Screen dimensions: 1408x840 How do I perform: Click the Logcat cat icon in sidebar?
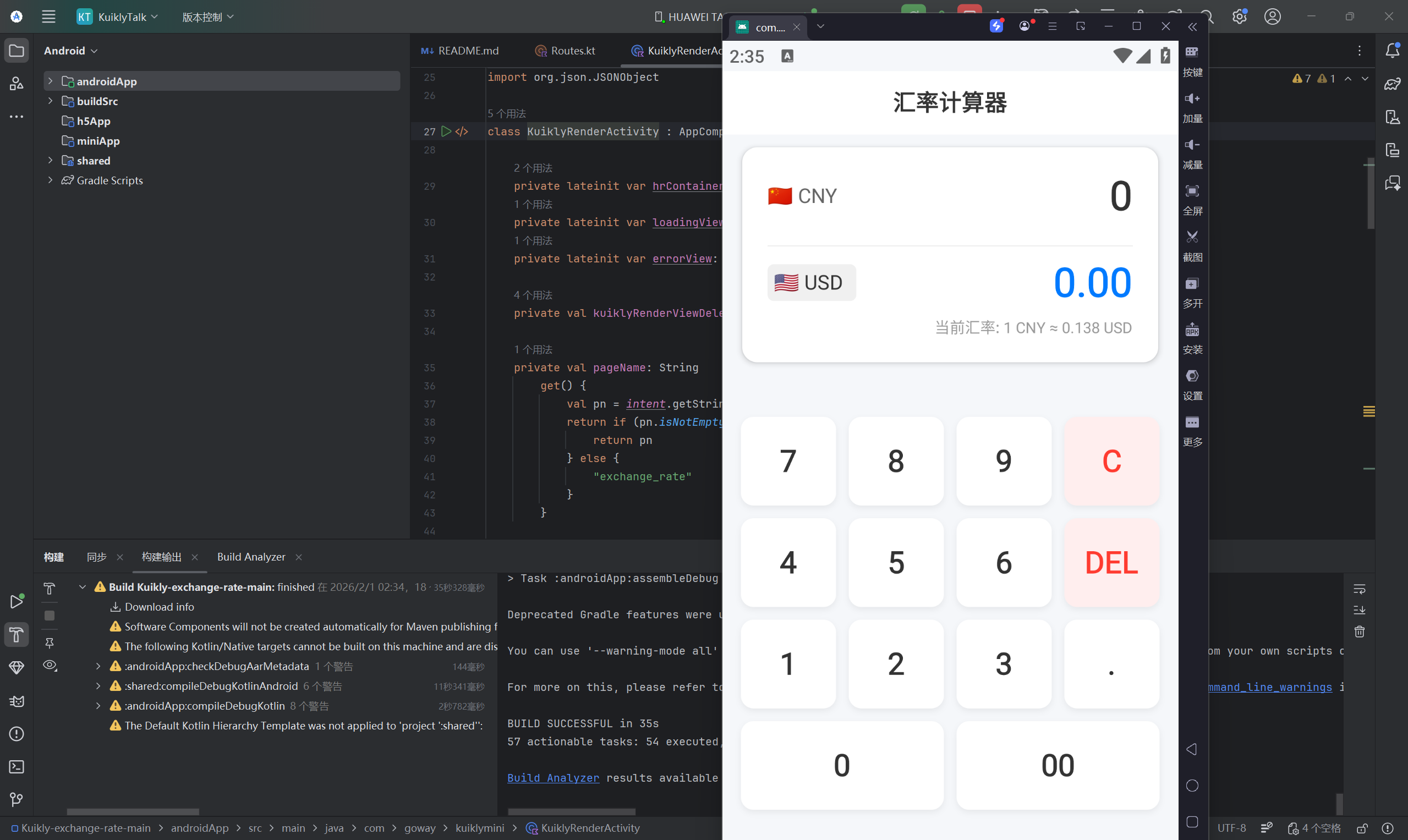[x=17, y=701]
